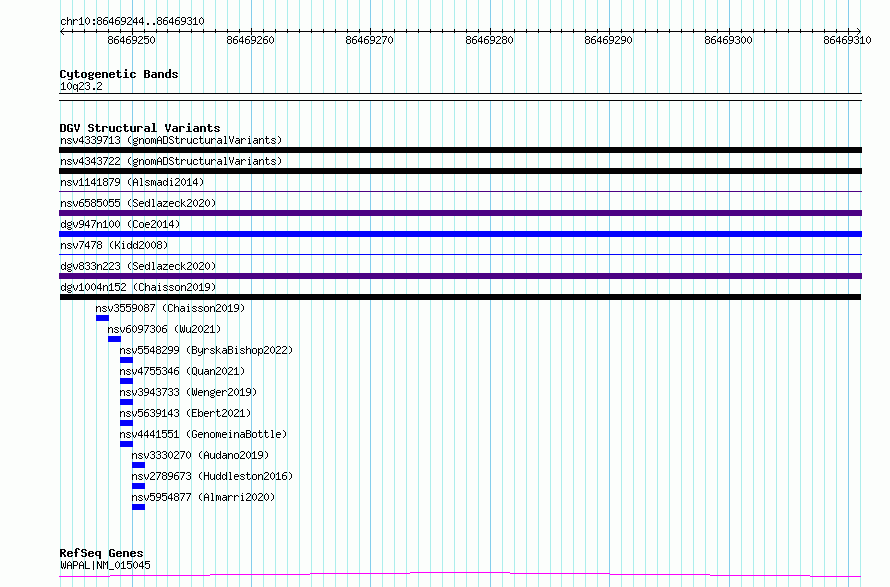
Task: Click the blue bar under nsv5639143
Action: pyautogui.click(x=126, y=423)
